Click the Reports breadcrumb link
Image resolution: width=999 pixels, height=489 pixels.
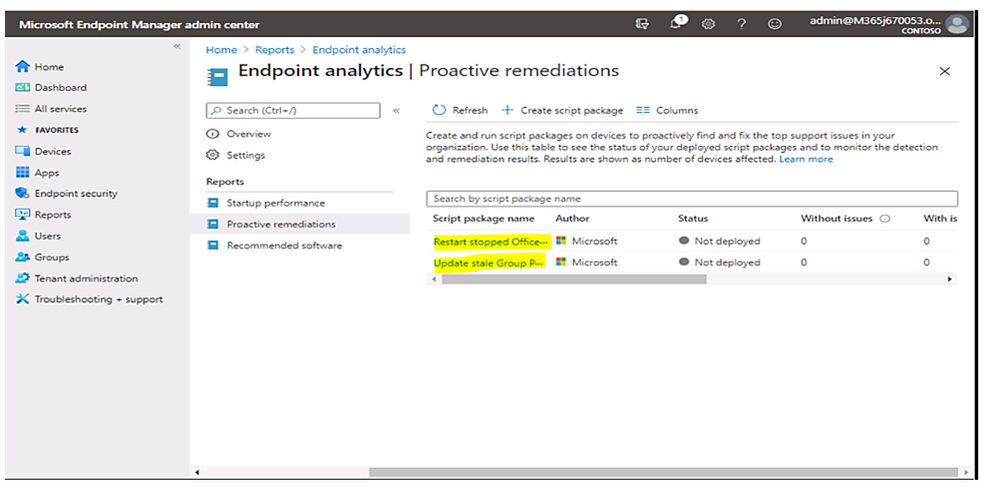pyautogui.click(x=275, y=50)
